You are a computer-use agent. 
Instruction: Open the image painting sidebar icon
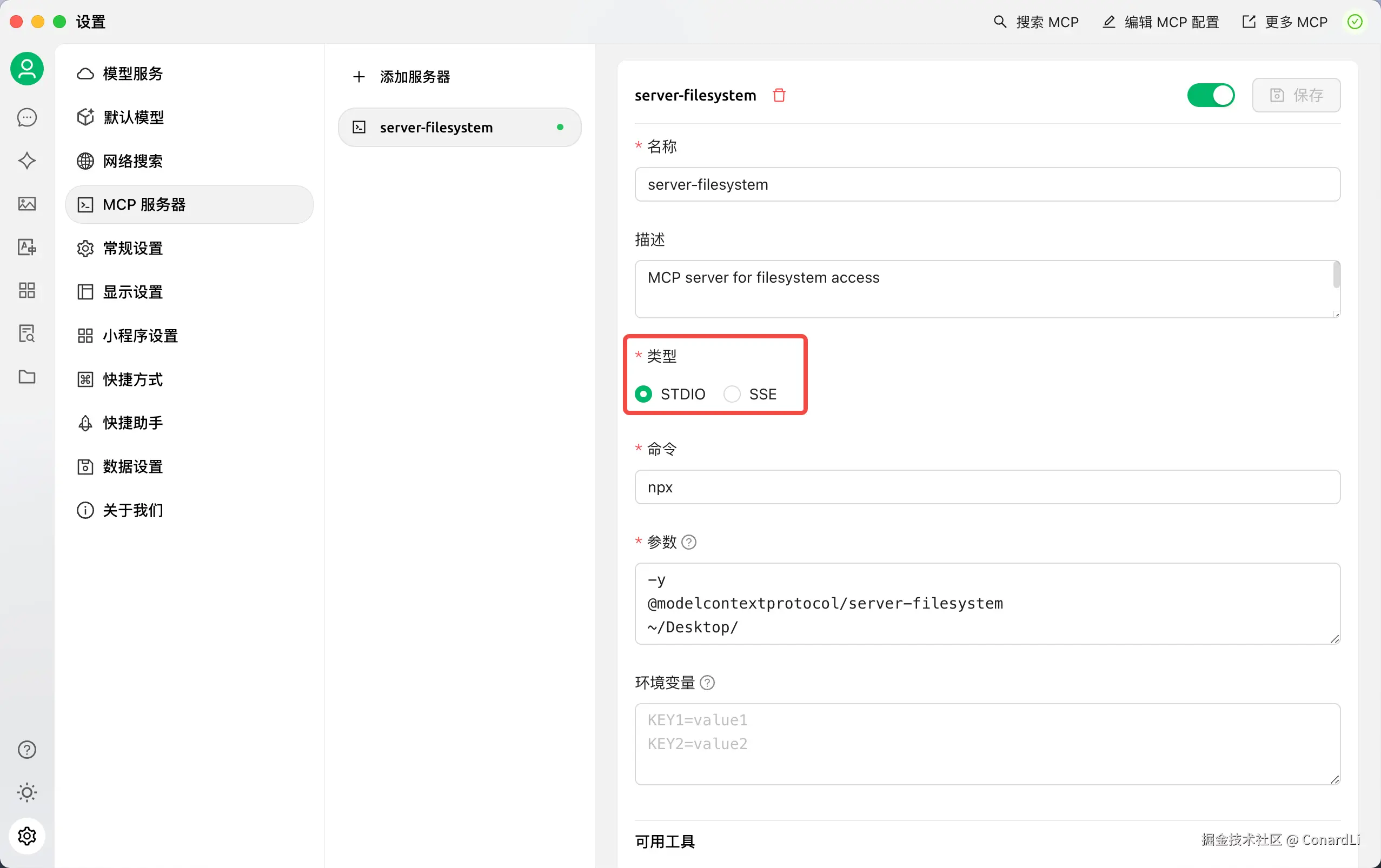(x=27, y=204)
